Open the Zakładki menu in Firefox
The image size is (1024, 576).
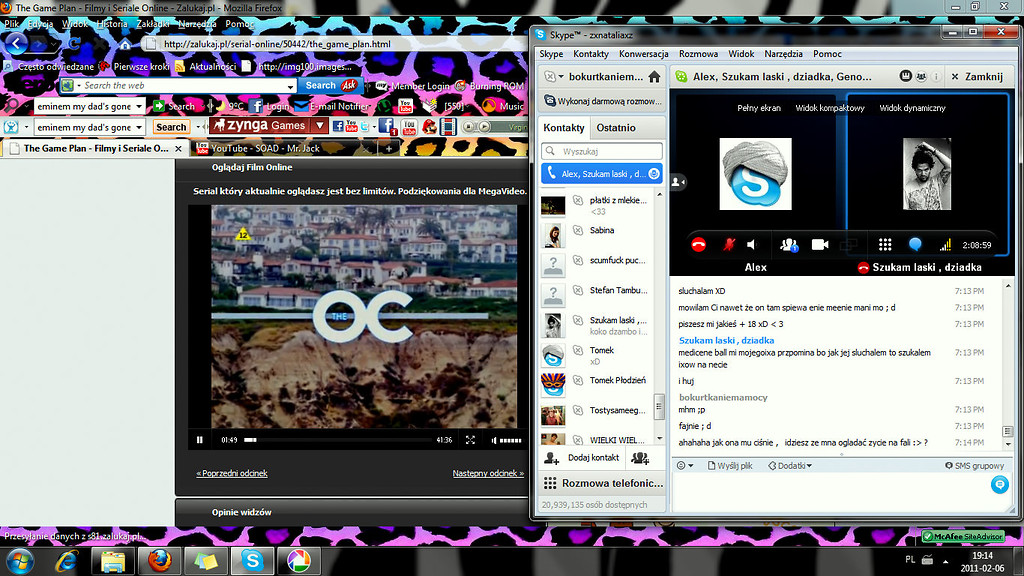(153, 24)
